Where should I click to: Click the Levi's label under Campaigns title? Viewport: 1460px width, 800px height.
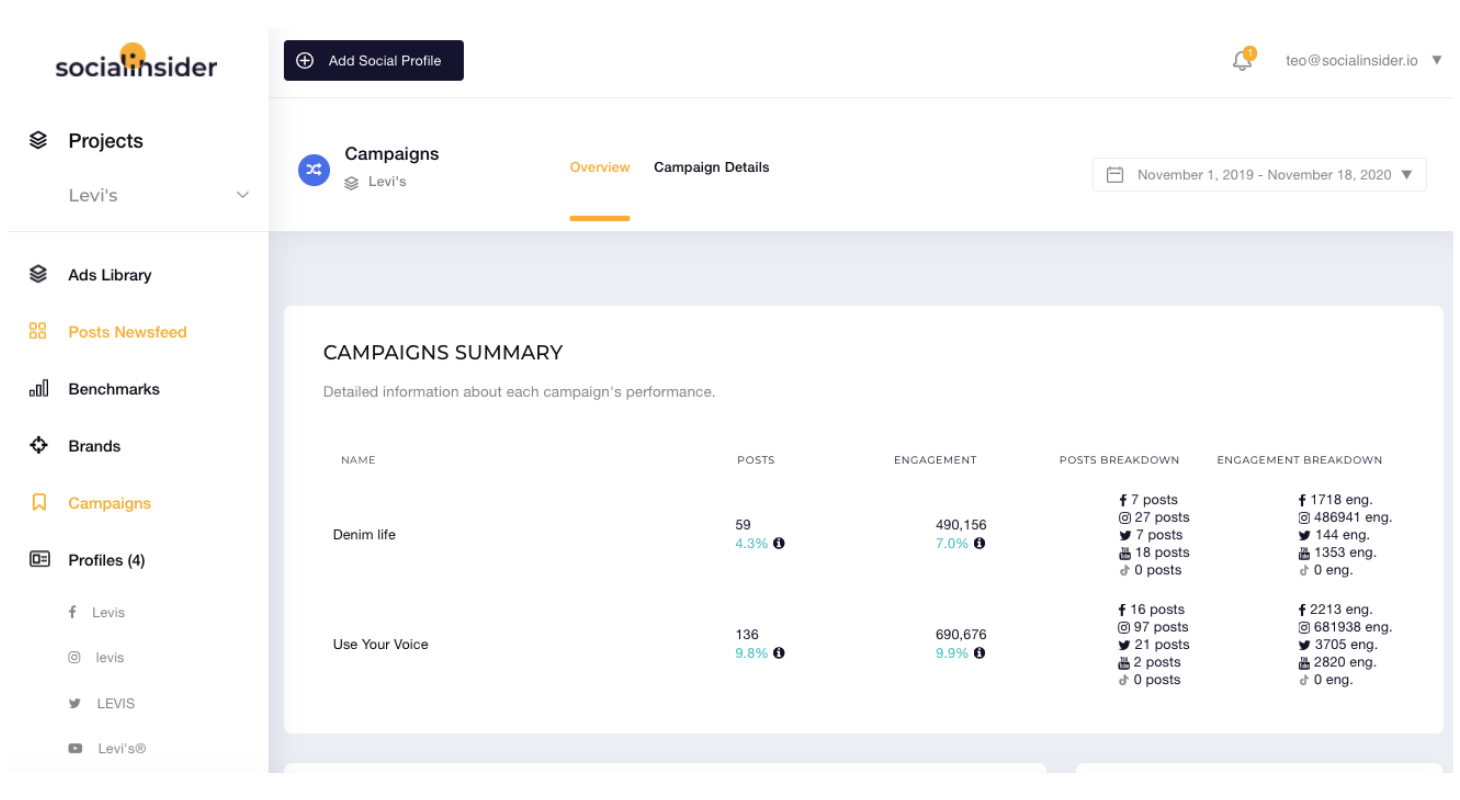387,182
